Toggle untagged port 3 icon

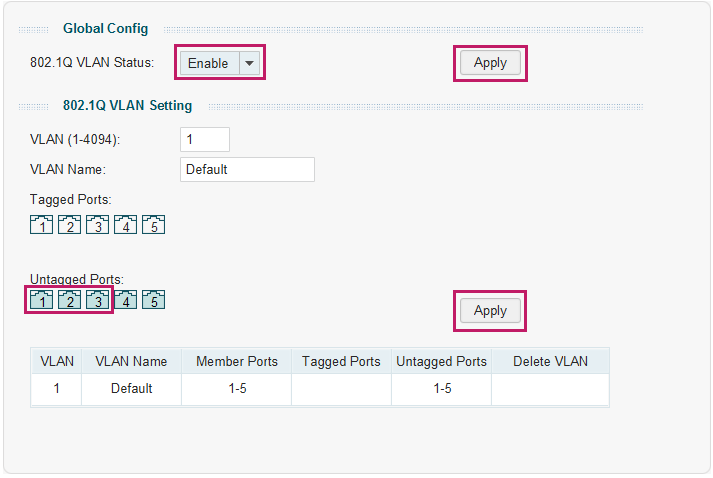pos(97,300)
